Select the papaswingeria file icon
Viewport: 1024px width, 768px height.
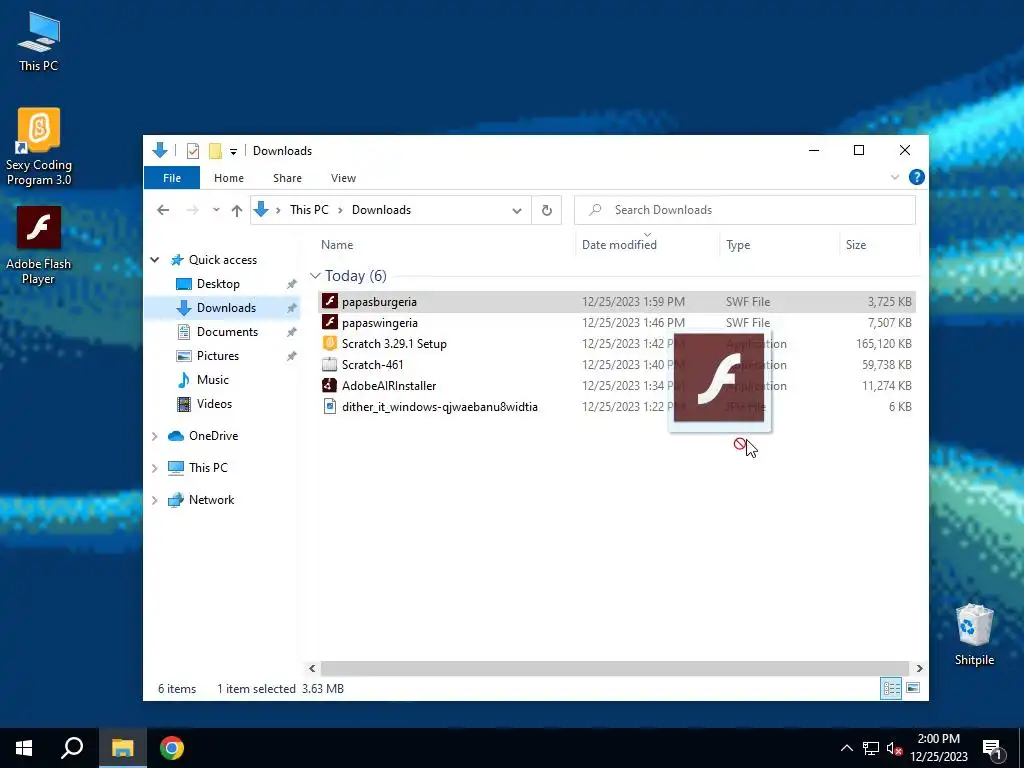click(330, 322)
